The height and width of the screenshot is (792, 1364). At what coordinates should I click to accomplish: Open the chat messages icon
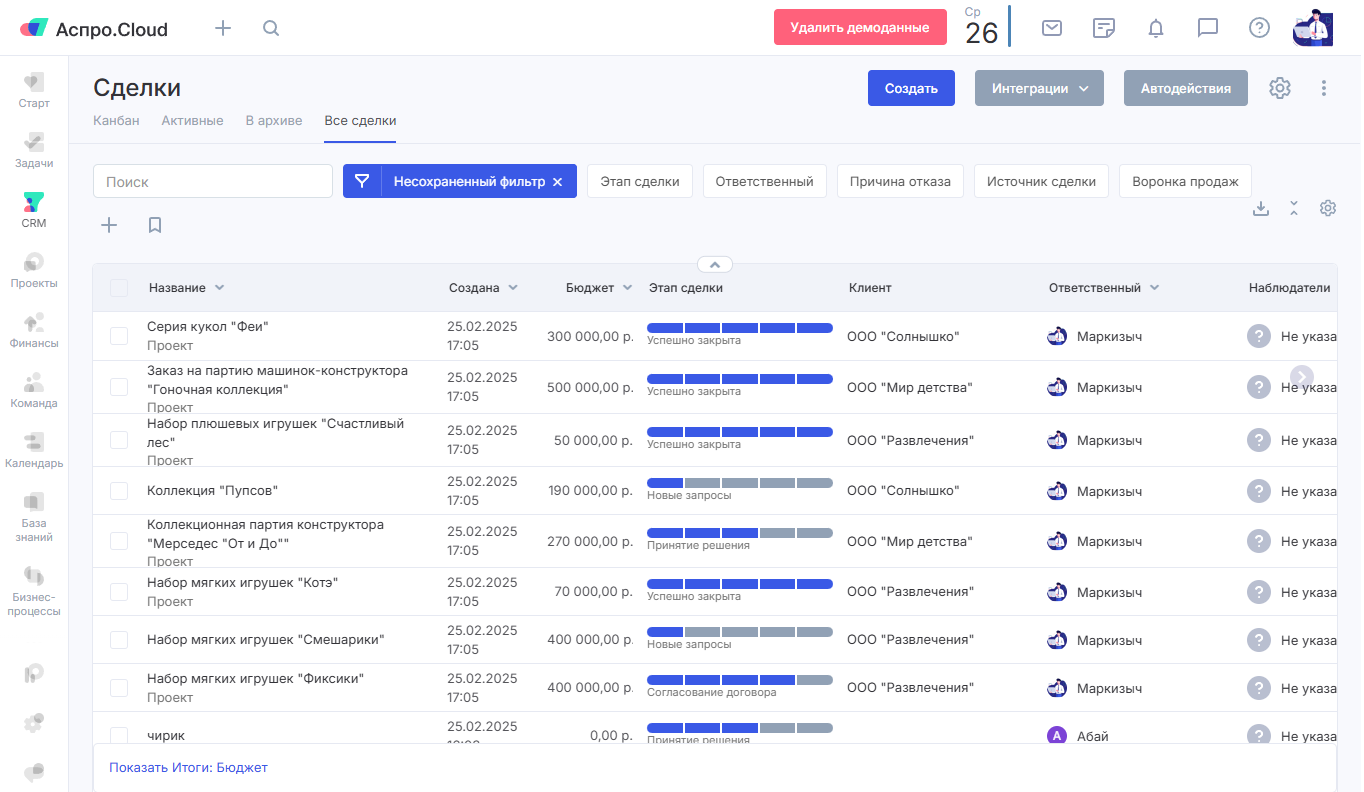1208,28
